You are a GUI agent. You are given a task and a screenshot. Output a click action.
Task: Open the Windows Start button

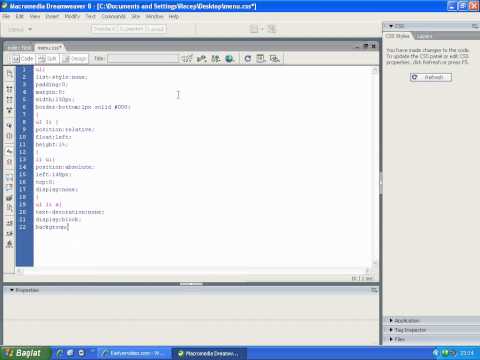pyautogui.click(x=25, y=353)
